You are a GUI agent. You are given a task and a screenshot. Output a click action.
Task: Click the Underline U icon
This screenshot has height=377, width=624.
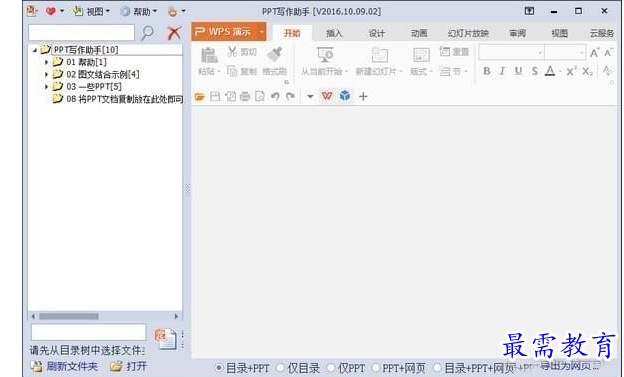point(518,71)
